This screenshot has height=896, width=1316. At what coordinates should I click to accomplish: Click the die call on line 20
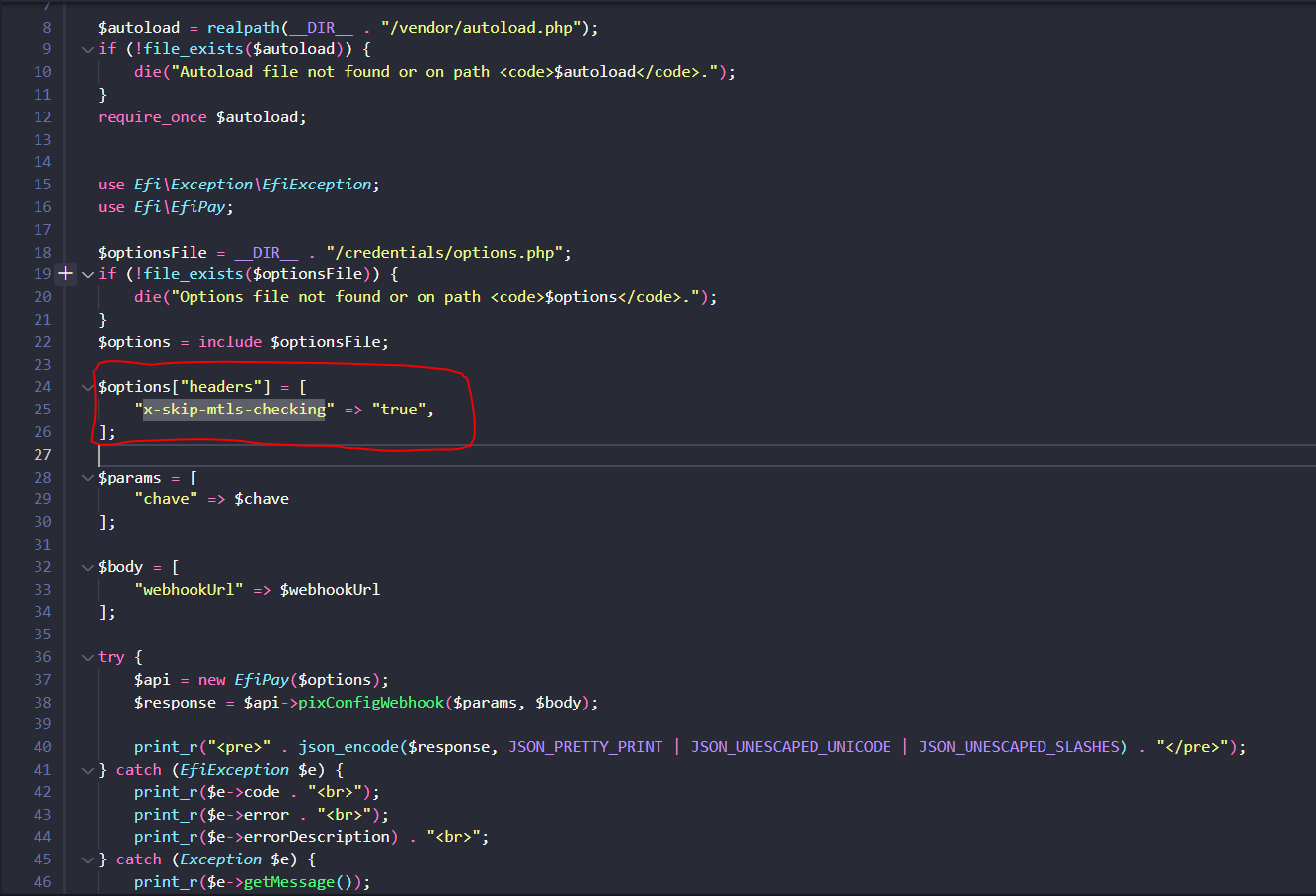click(x=148, y=297)
